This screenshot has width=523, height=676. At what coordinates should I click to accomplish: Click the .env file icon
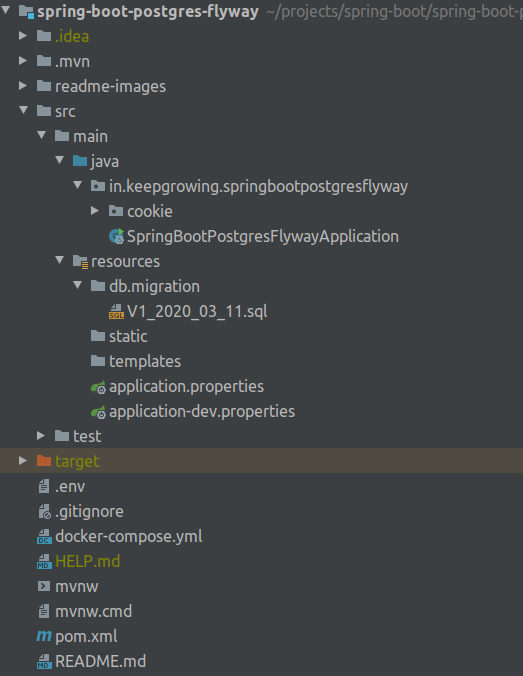click(44, 486)
